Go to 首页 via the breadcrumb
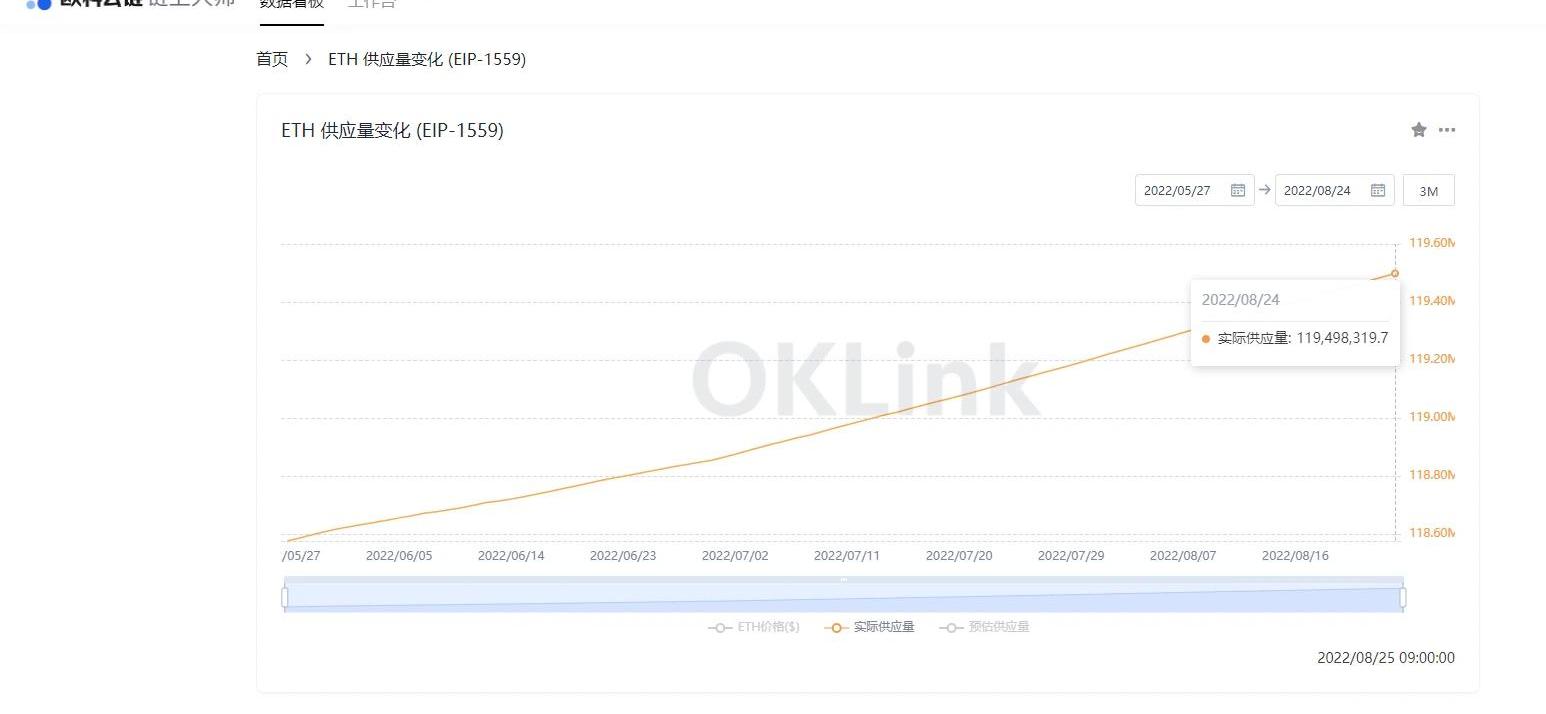 [272, 59]
